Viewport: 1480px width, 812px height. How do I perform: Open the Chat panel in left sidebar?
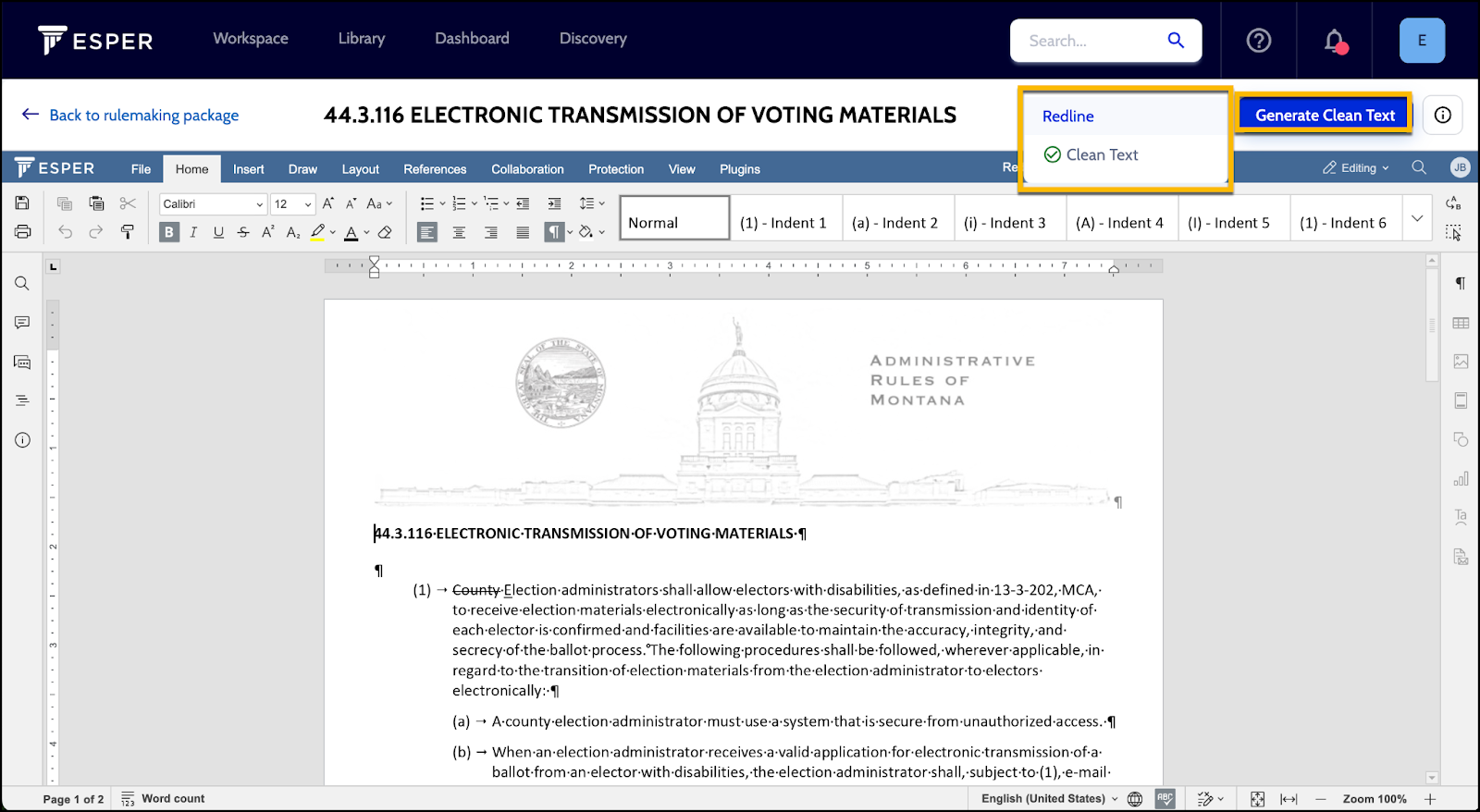click(22, 363)
